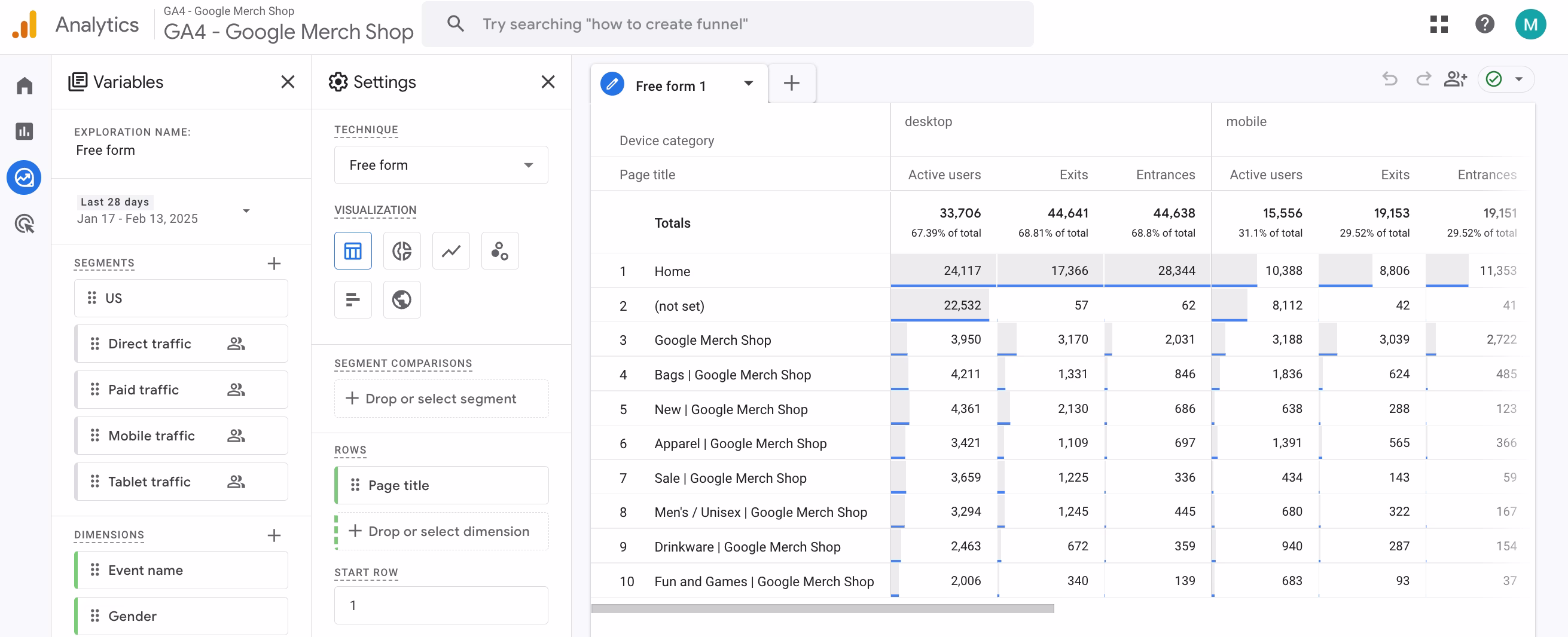
Task: Add a new exploration tab
Action: coord(791,84)
